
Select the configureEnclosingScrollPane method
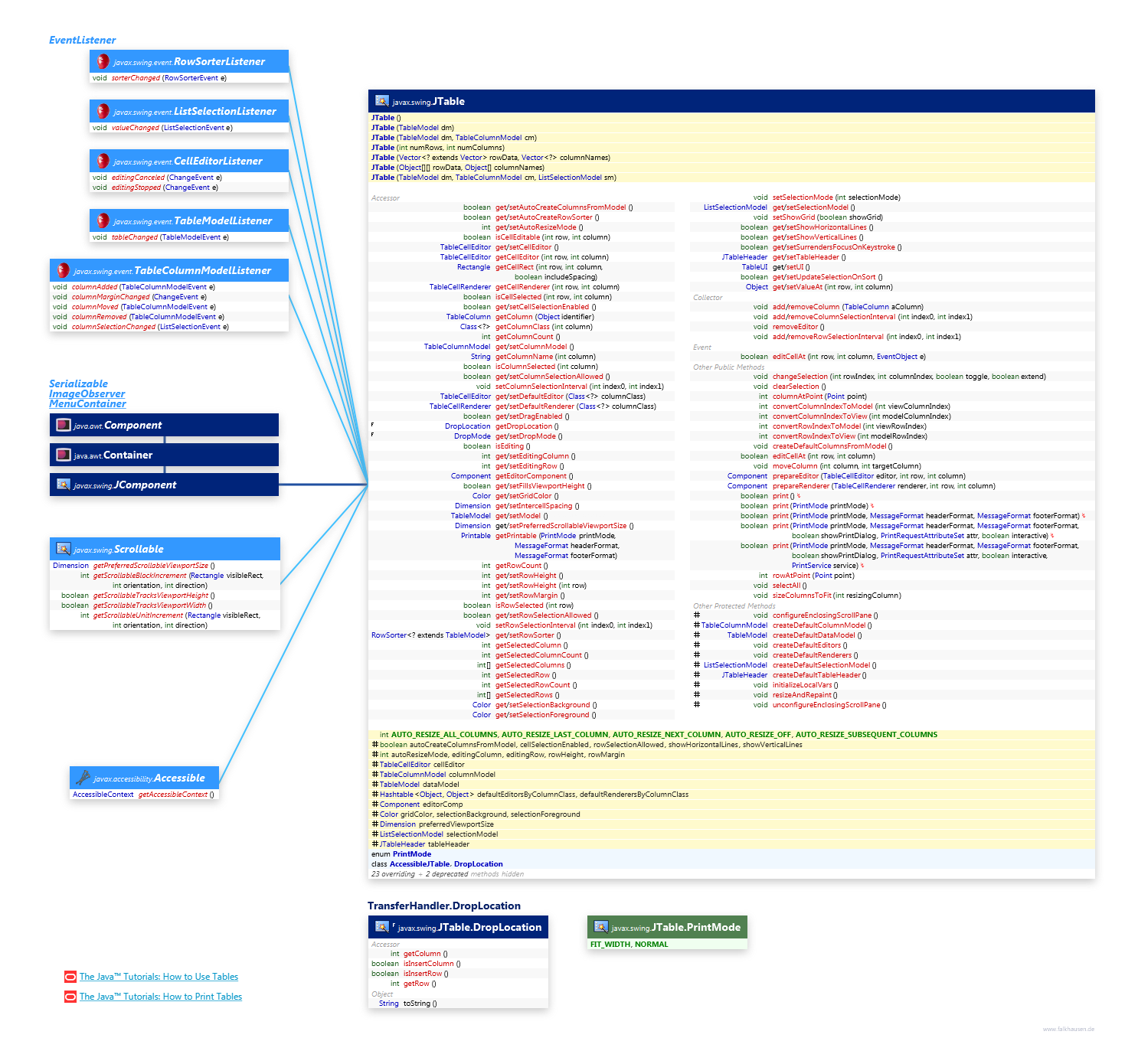click(x=822, y=615)
